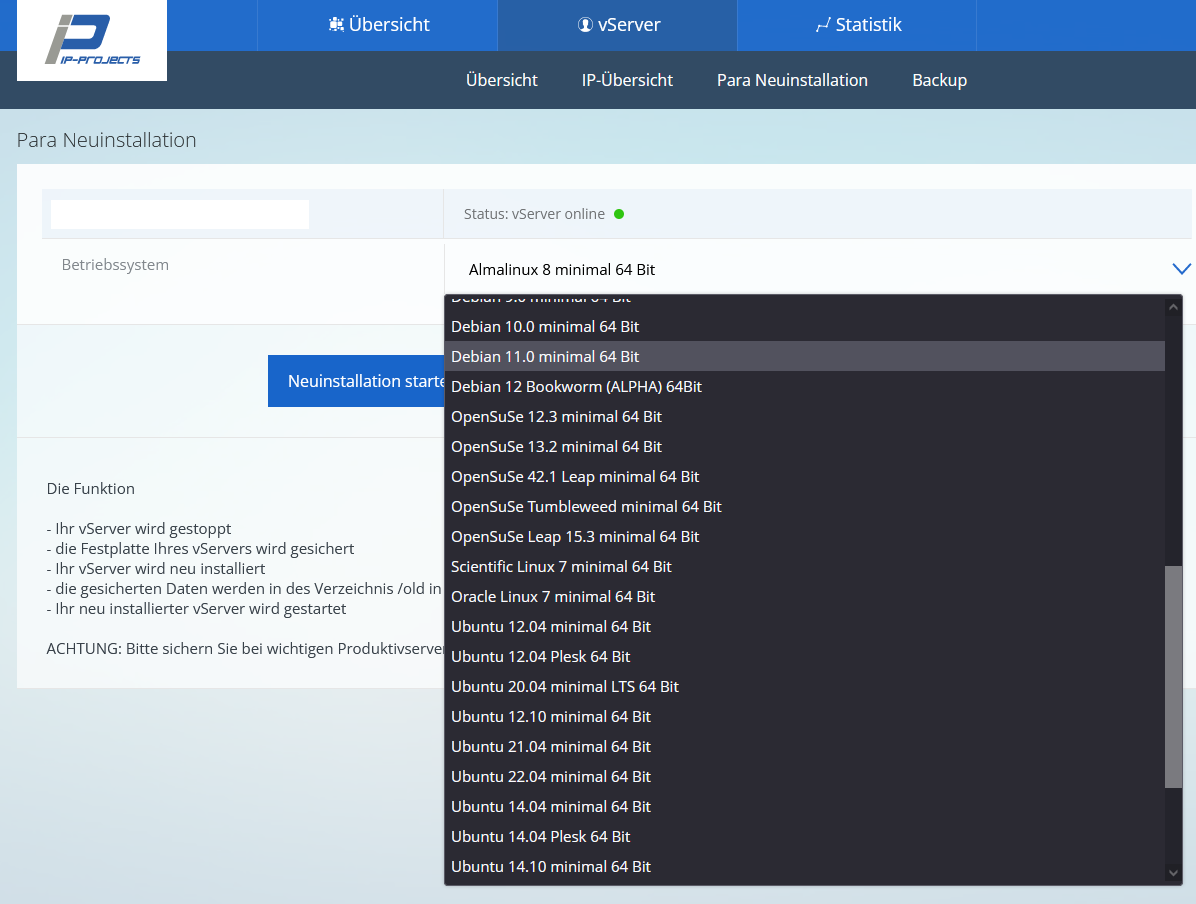This screenshot has height=904, width=1196.
Task: Pick Ubuntu 12.10 minimal 64 Bit
Action: 804,716
